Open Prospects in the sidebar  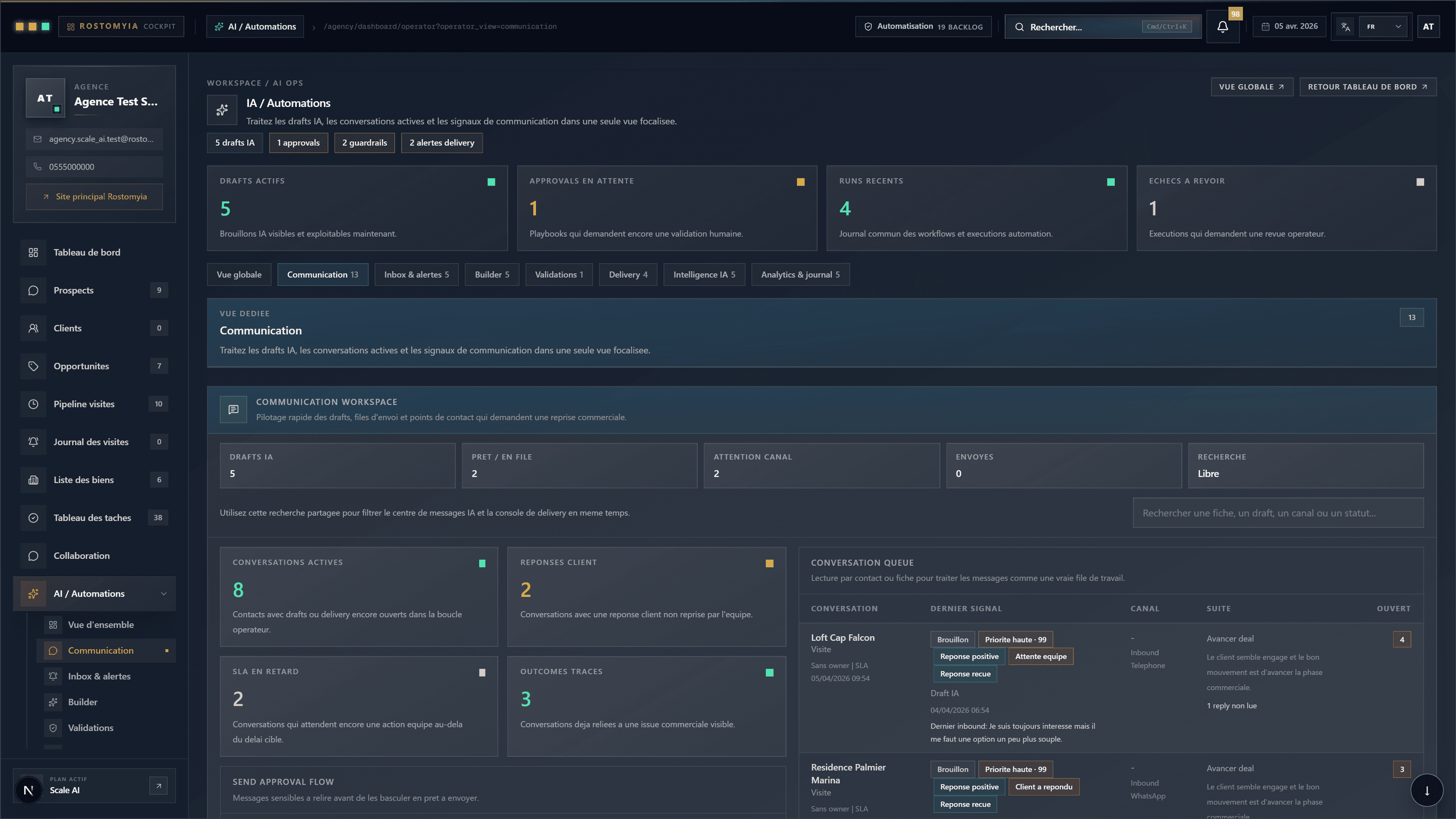(94, 290)
